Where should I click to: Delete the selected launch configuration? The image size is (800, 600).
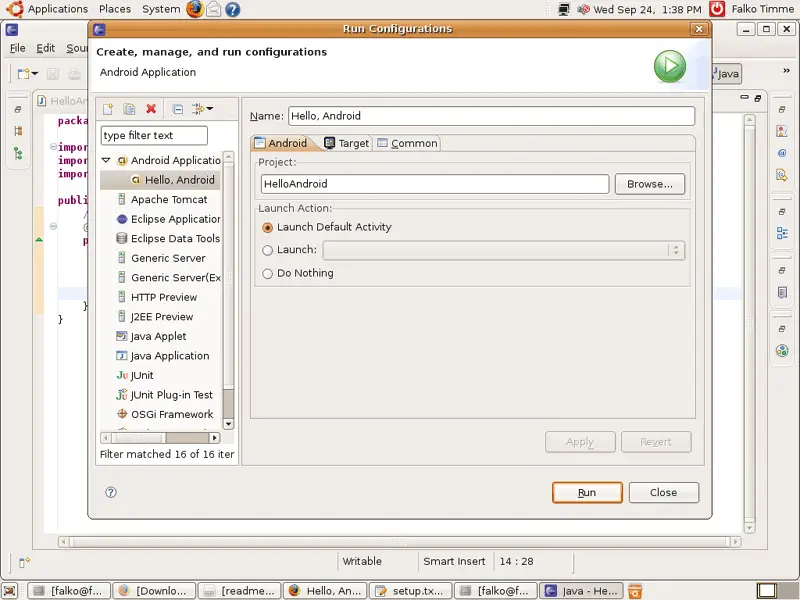coord(151,109)
